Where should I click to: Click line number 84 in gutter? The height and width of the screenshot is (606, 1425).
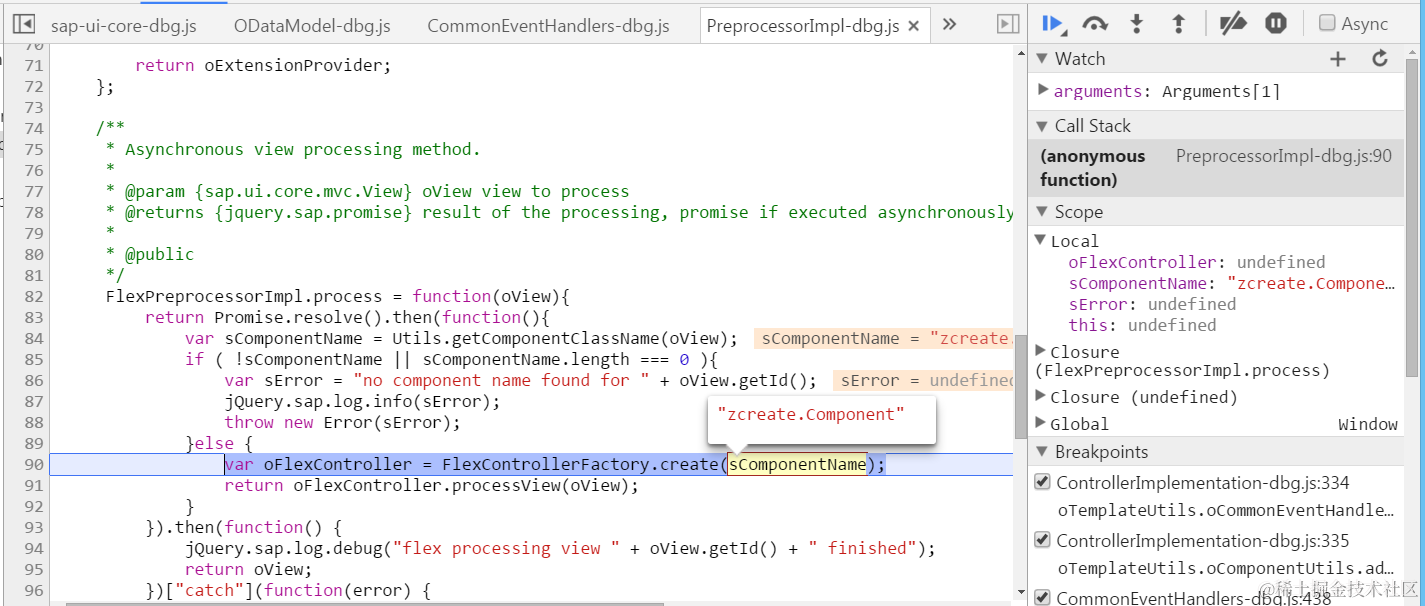[x=33, y=338]
